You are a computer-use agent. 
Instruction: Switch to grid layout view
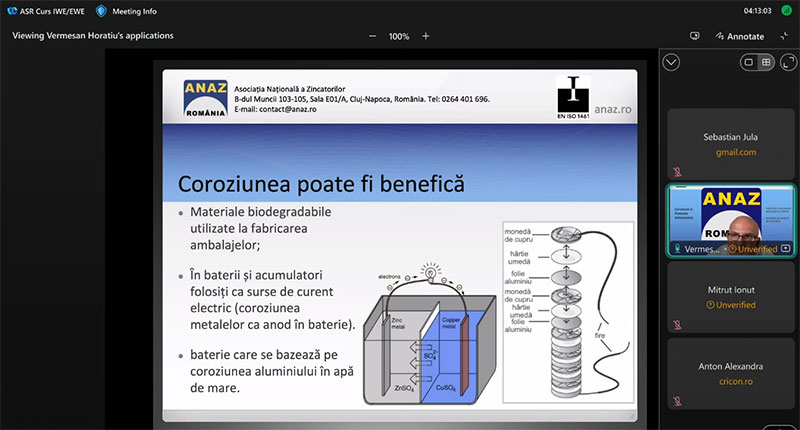(766, 62)
